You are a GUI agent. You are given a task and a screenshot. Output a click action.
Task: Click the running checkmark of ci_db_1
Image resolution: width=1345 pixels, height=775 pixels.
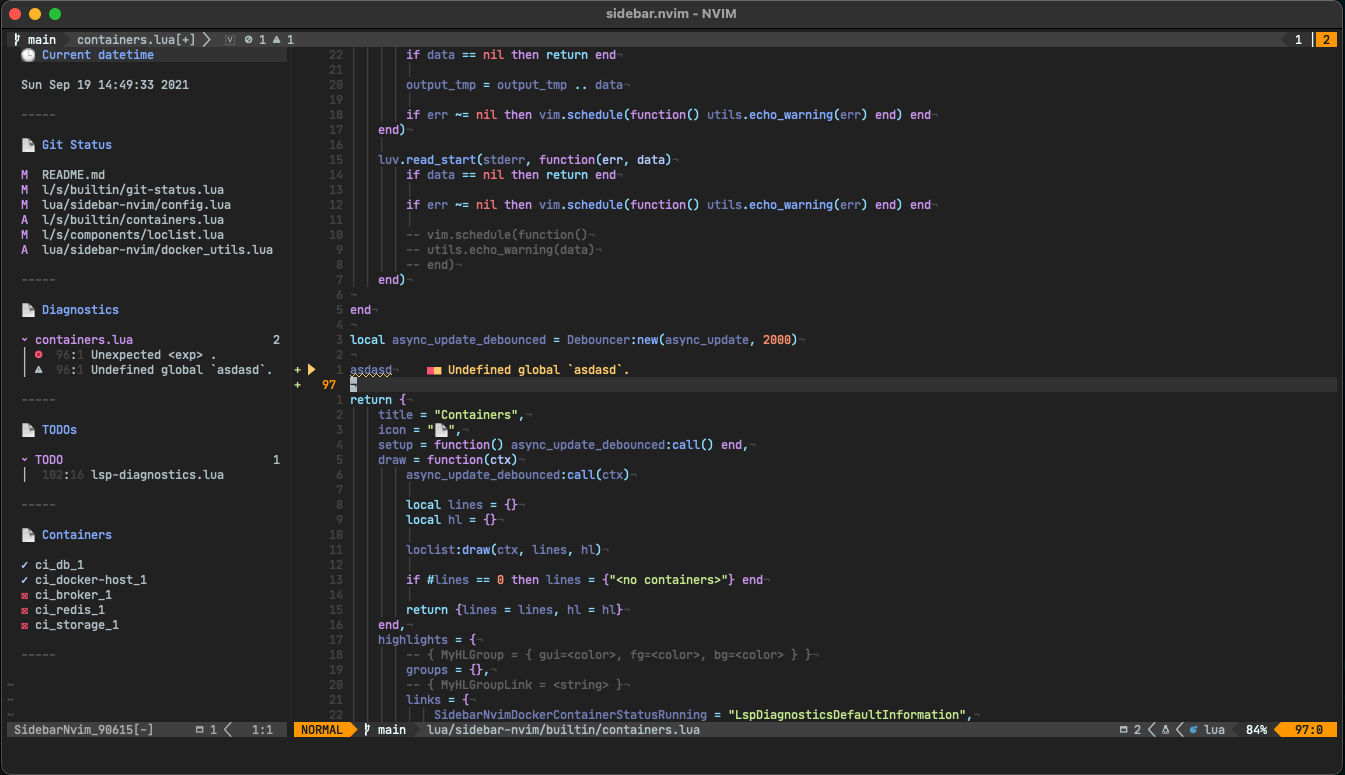[x=25, y=565]
